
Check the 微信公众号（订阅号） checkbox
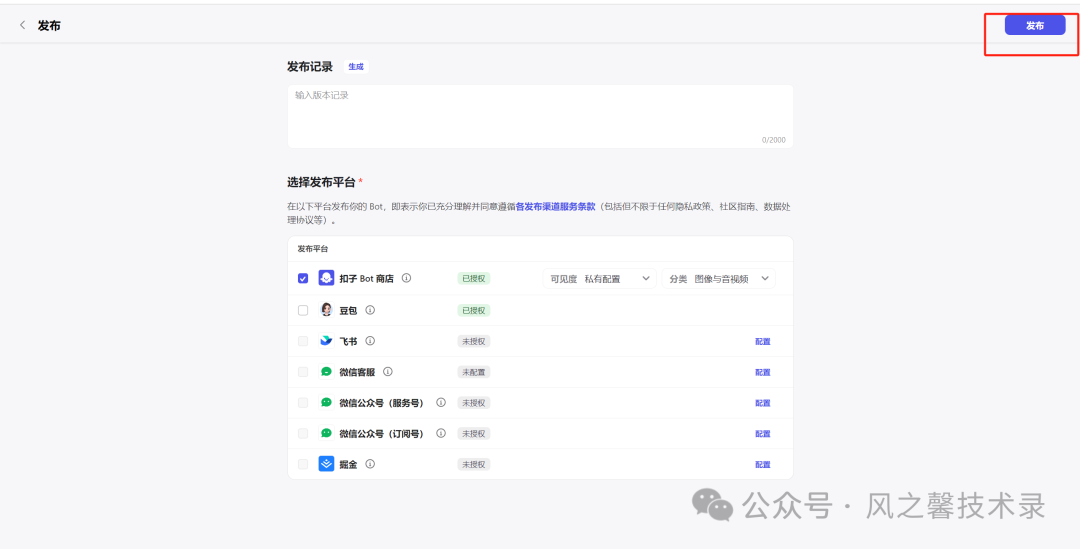click(x=303, y=433)
